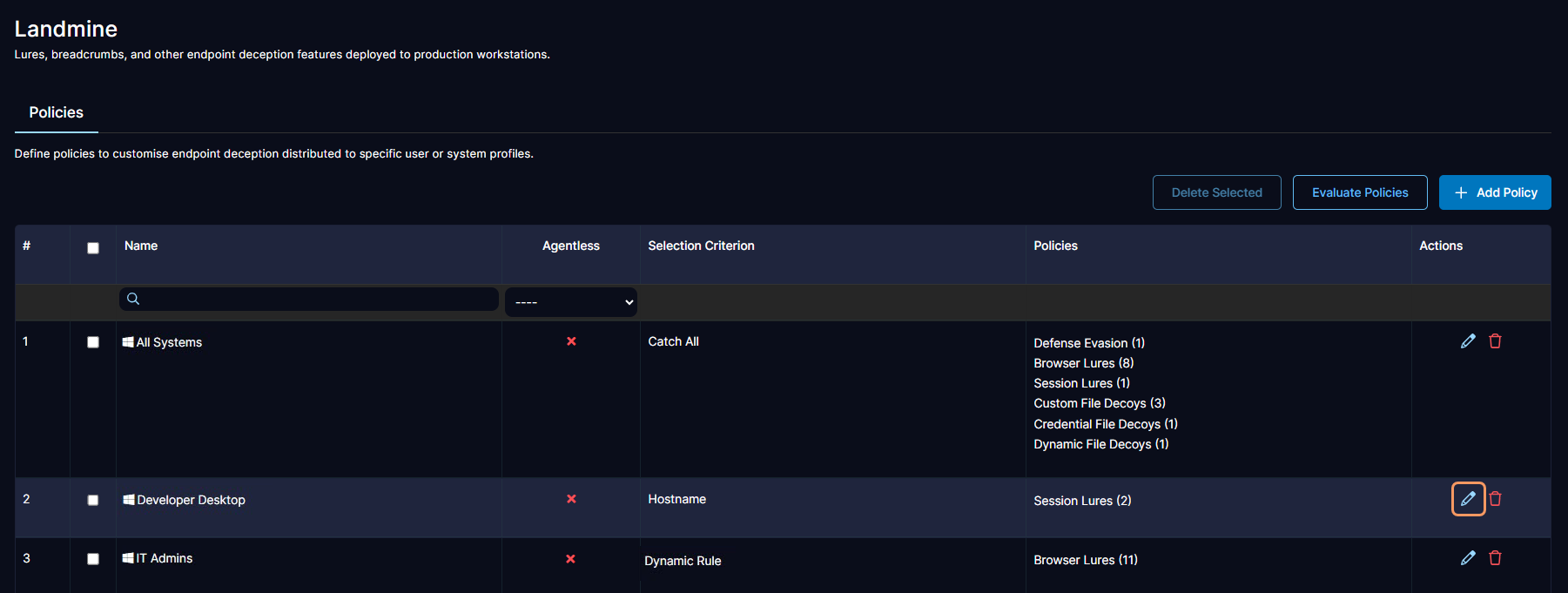This screenshot has height=593, width=1568.
Task: Switch to the Policies tab
Action: (x=57, y=113)
